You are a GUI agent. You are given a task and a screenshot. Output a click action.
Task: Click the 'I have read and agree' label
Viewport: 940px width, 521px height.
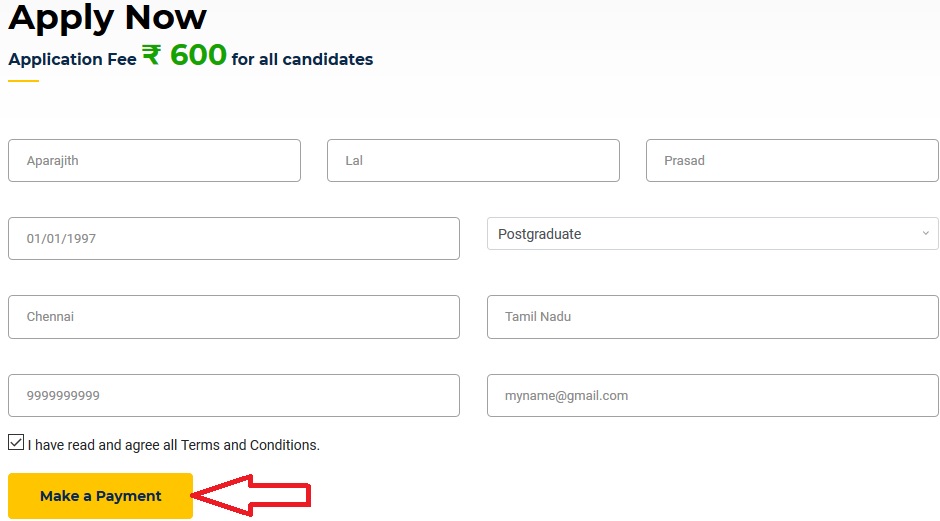(174, 445)
